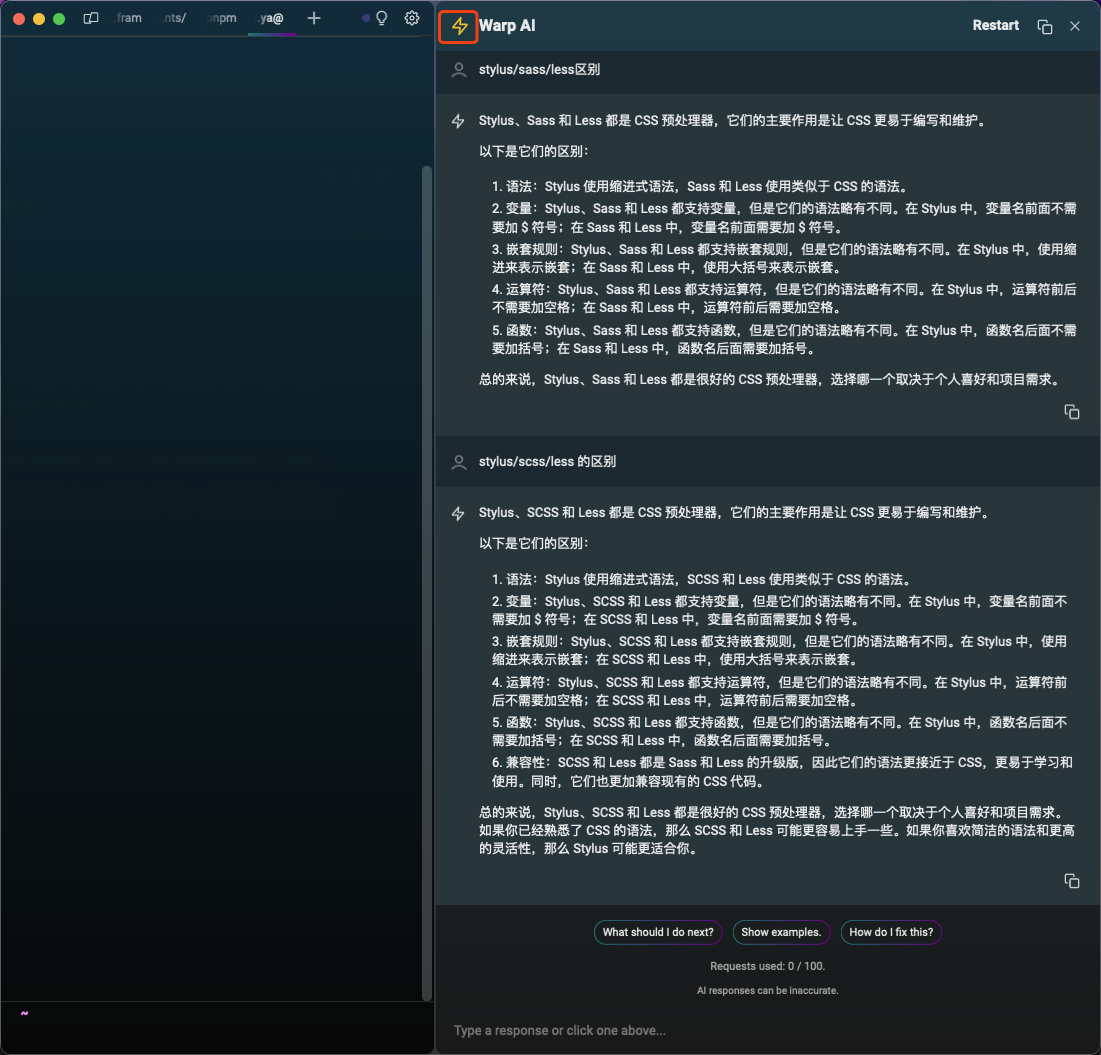Image resolution: width=1101 pixels, height=1055 pixels.
Task: Click the lightbulb tips icon
Action: coord(381,18)
